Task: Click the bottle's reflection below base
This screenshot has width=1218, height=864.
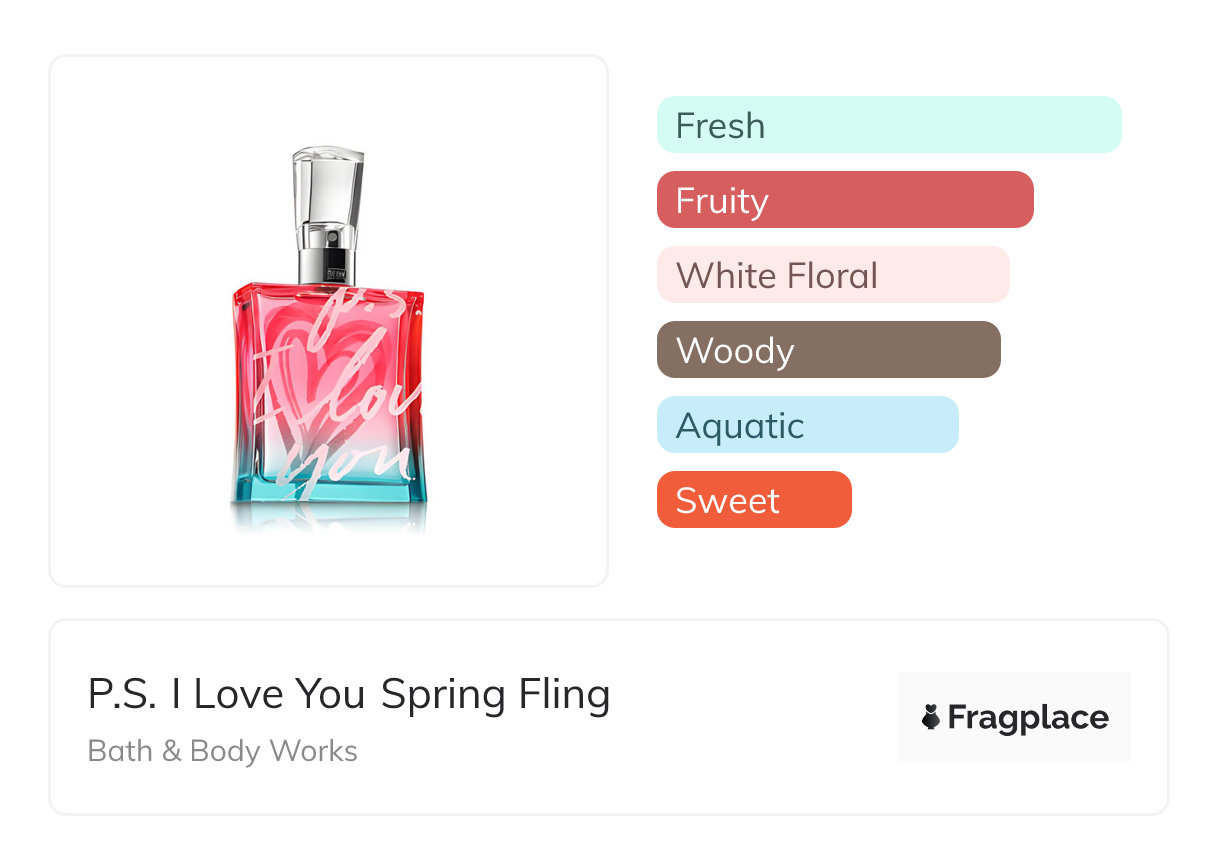Action: click(x=328, y=516)
